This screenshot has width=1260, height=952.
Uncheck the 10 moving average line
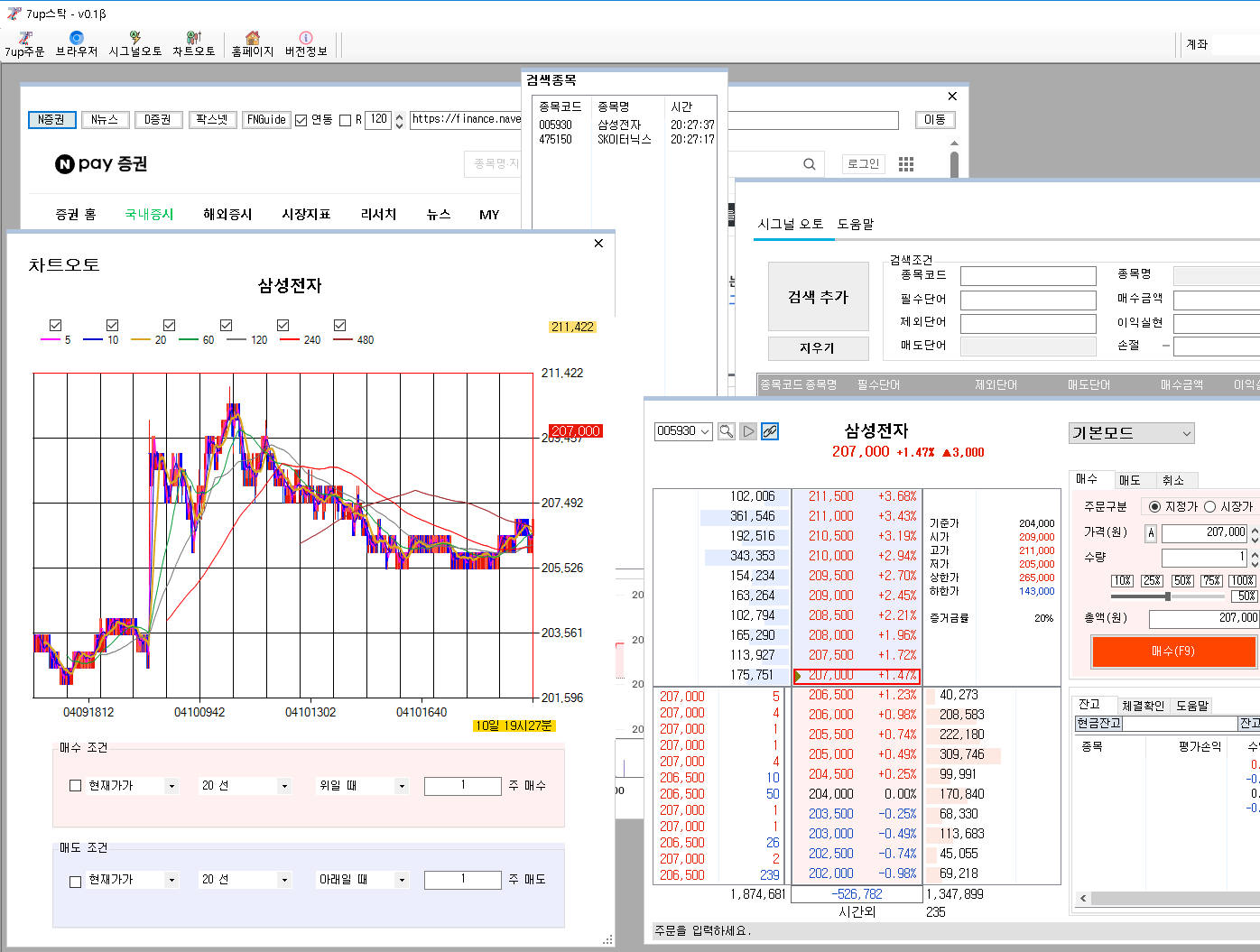click(113, 325)
